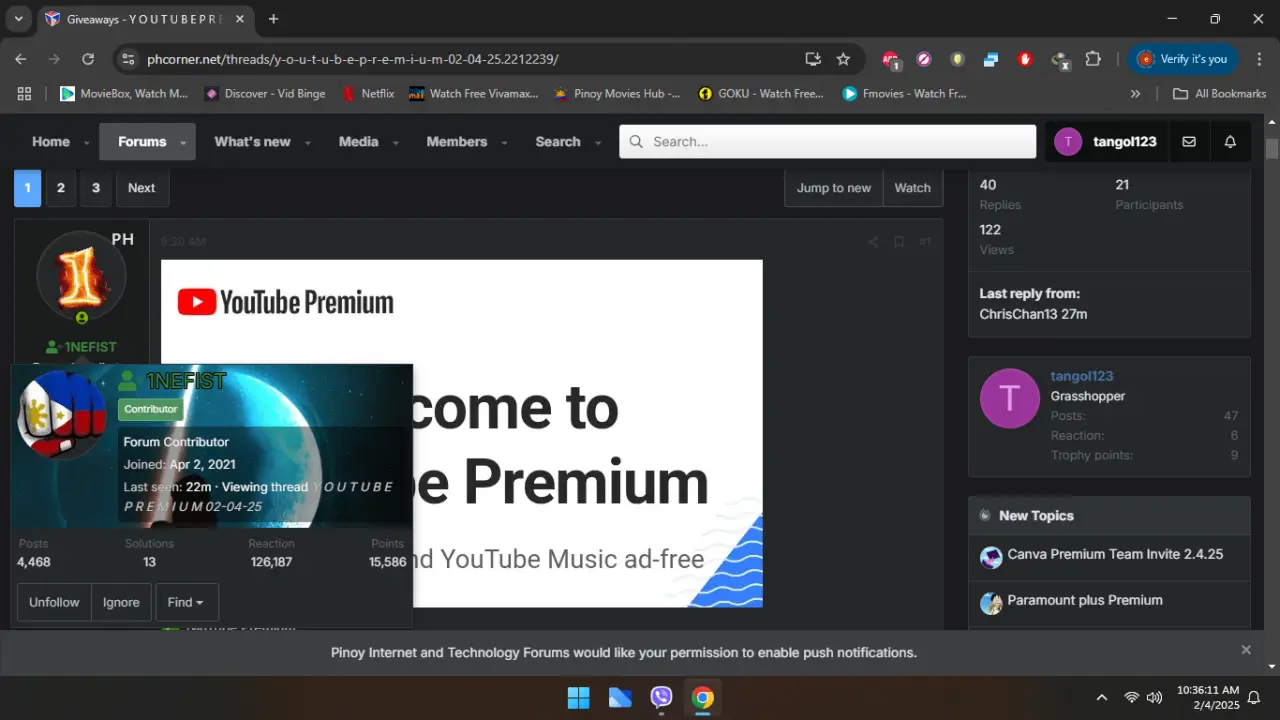Open Paramount plus Premium topic
This screenshot has height=720, width=1280.
tap(1085, 600)
